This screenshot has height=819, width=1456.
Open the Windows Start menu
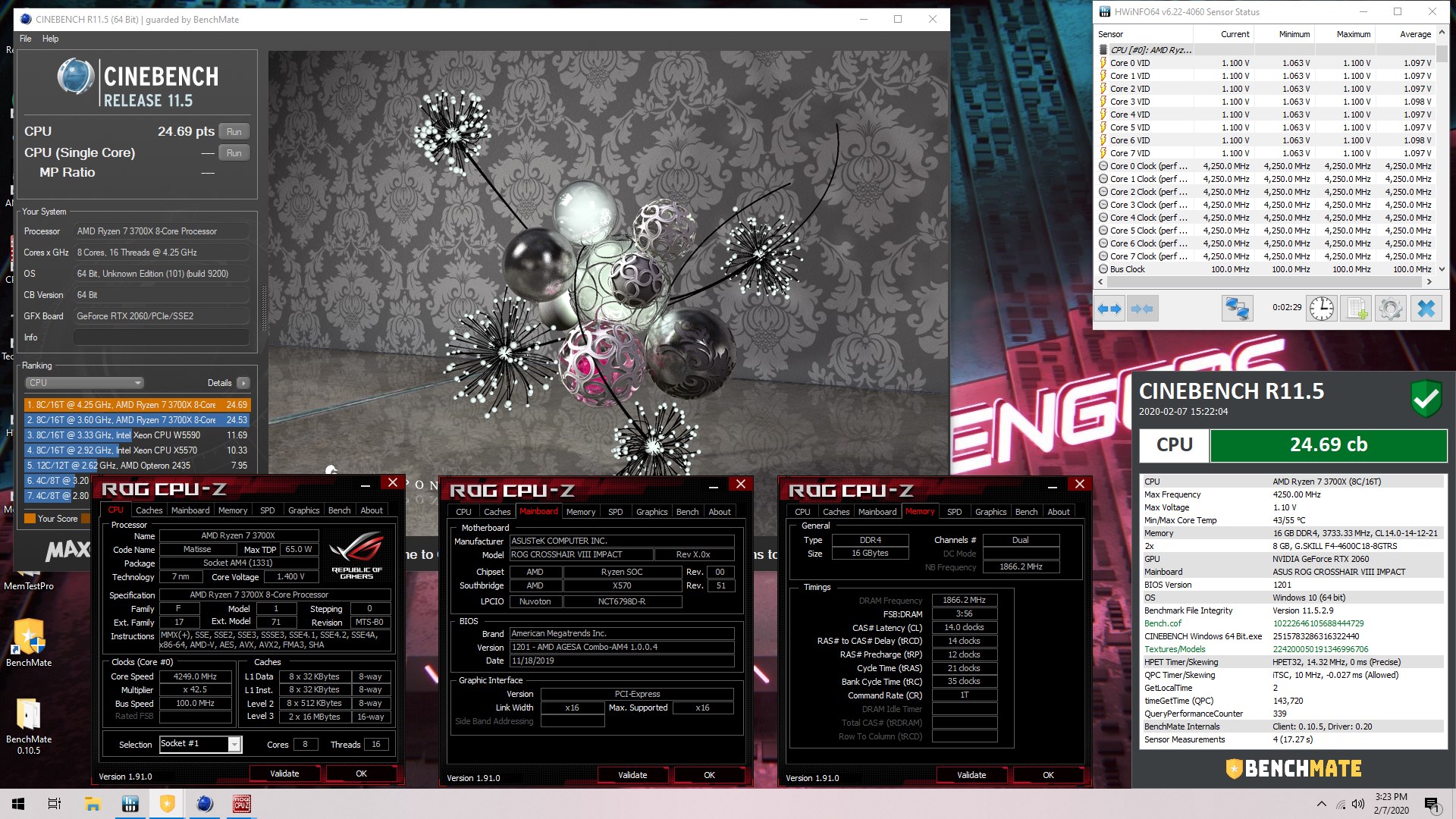pos(18,804)
